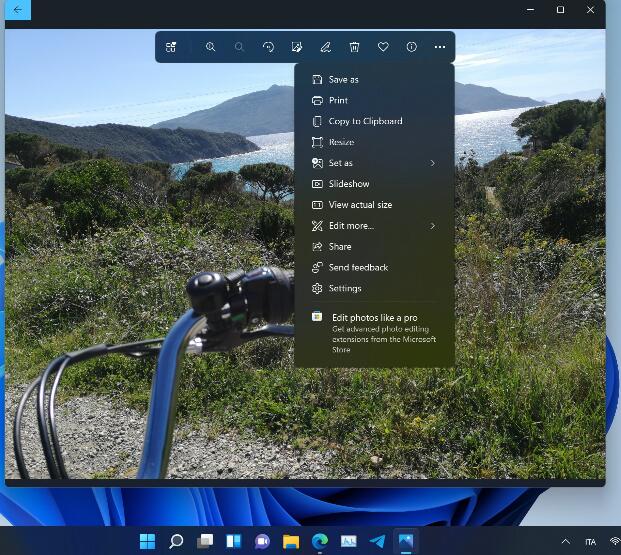Select View actual size
Viewport: 621px width, 555px height.
pyautogui.click(x=374, y=205)
